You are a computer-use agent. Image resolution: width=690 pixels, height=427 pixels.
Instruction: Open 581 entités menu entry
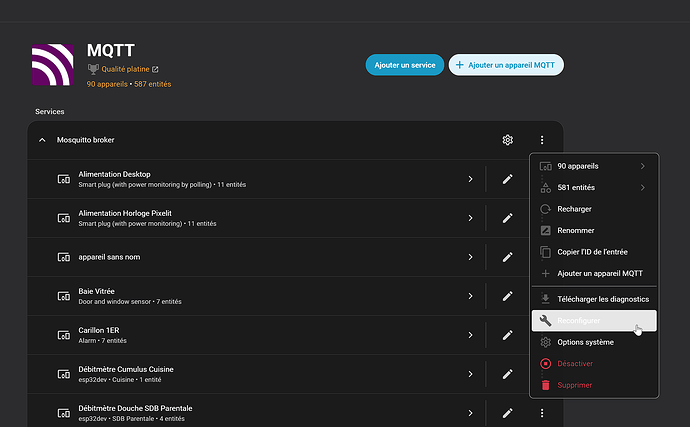pyautogui.click(x=594, y=188)
